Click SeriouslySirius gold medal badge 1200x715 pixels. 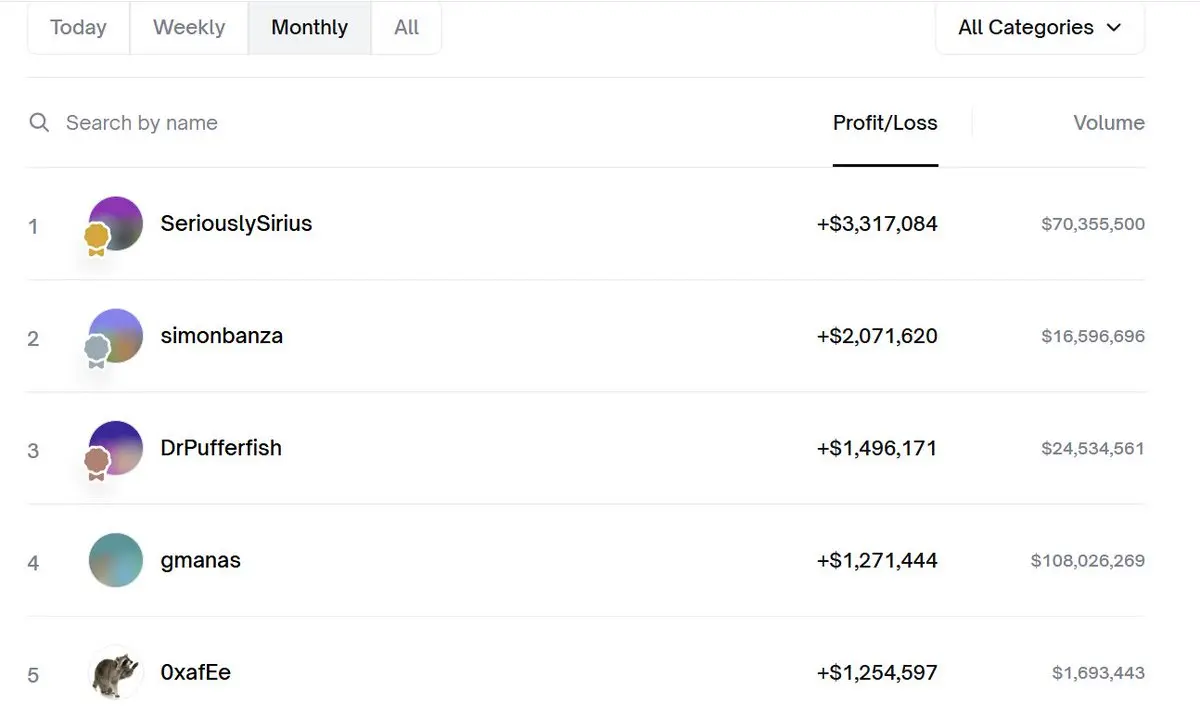tap(96, 239)
